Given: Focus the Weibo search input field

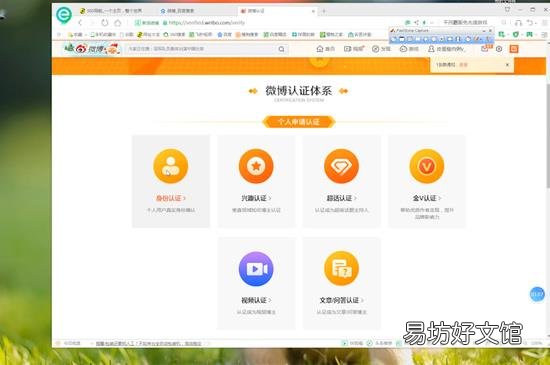Looking at the screenshot, I should [x=200, y=49].
